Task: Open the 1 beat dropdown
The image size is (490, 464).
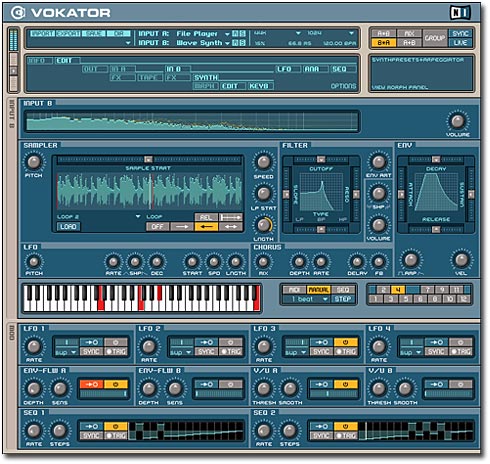Action: coord(325,299)
